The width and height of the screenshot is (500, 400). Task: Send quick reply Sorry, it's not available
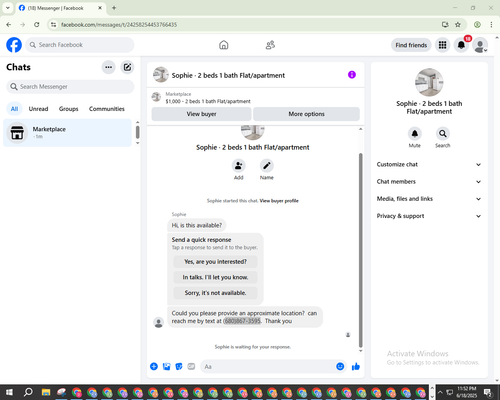tap(215, 293)
